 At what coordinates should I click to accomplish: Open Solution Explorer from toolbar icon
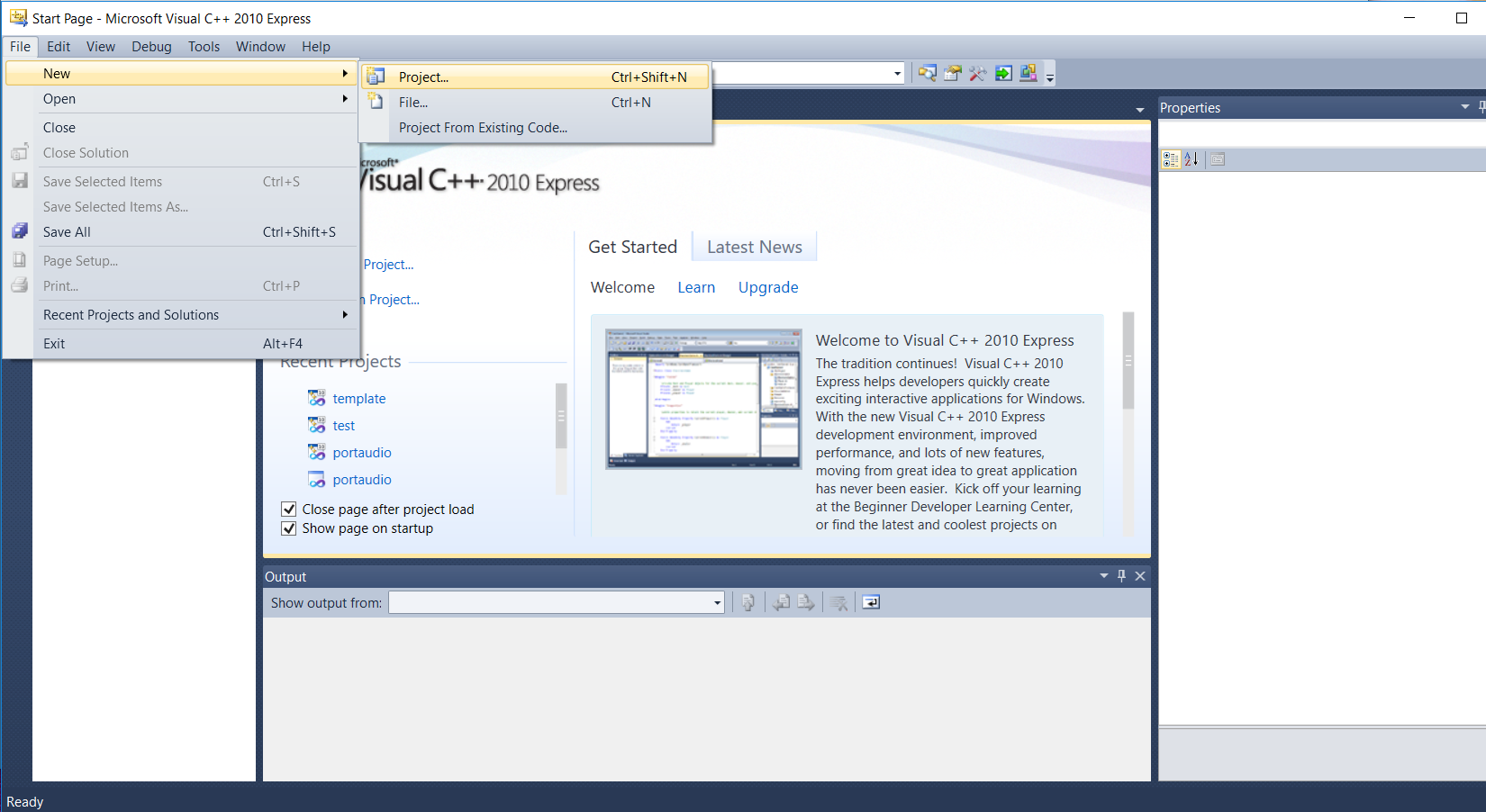pos(927,74)
